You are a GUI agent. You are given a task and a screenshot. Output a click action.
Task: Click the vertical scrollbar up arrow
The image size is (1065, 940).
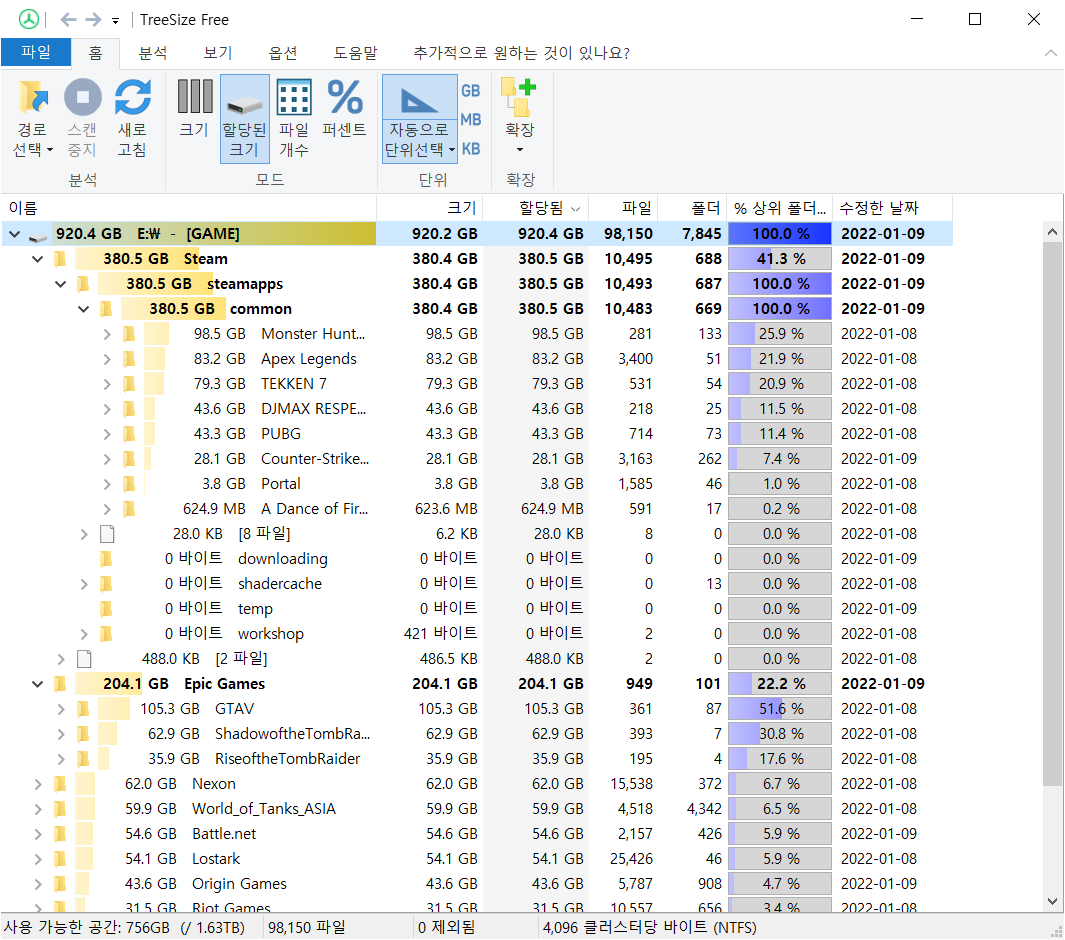(1052, 232)
